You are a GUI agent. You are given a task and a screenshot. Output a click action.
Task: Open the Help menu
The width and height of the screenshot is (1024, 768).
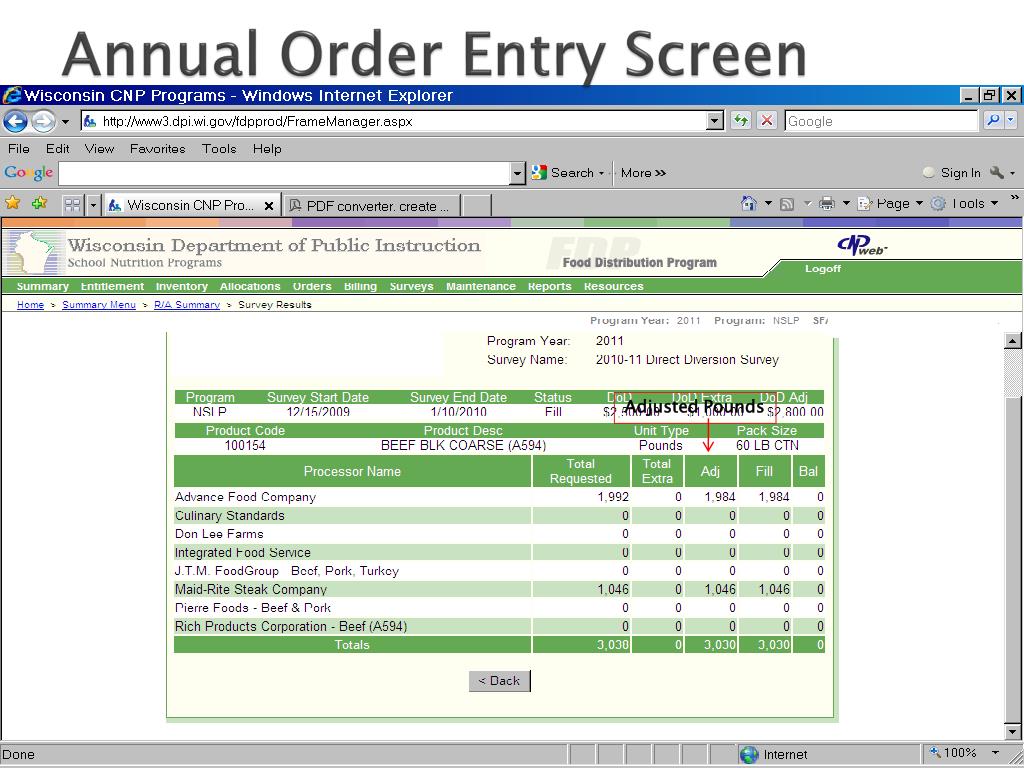tap(267, 149)
